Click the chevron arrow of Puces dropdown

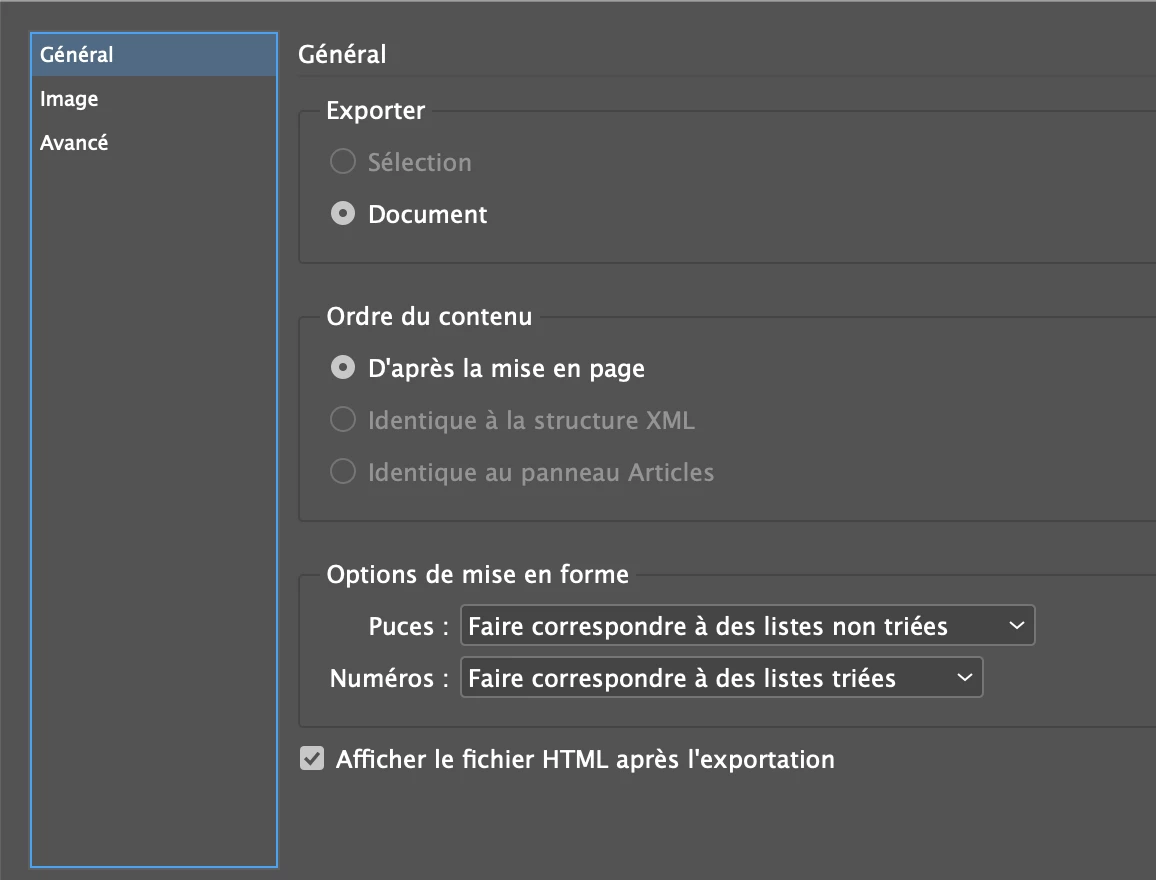point(1016,626)
